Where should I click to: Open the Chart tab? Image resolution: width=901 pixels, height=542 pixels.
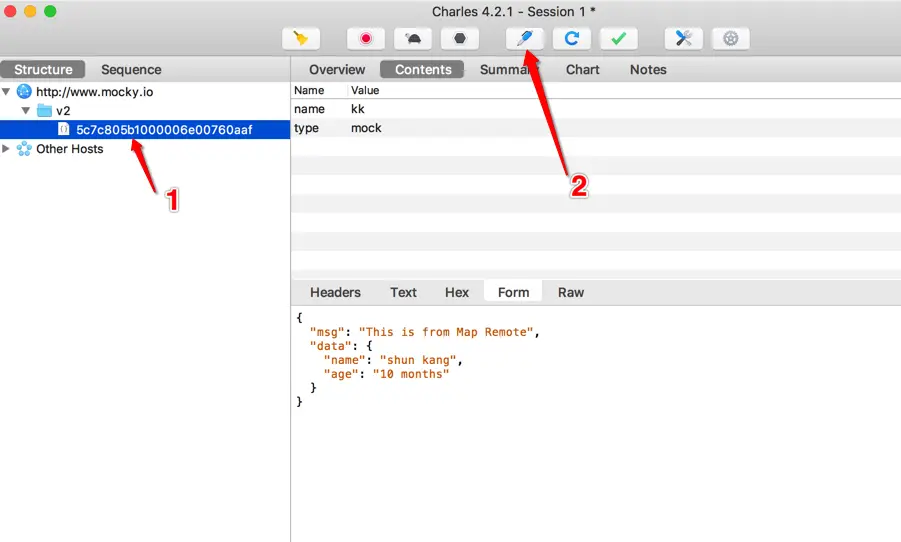coord(582,70)
